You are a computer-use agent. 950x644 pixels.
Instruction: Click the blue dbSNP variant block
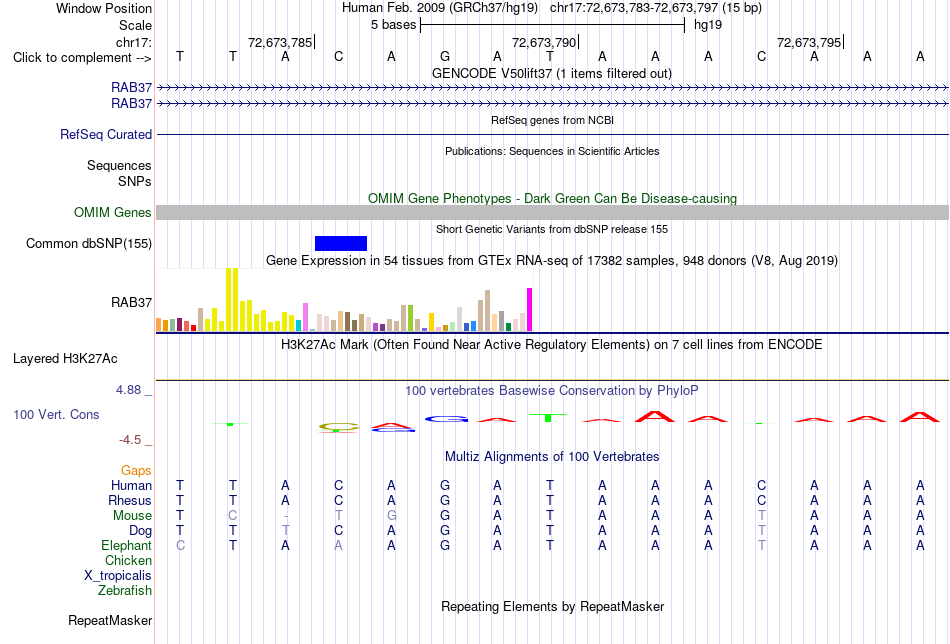(x=341, y=244)
